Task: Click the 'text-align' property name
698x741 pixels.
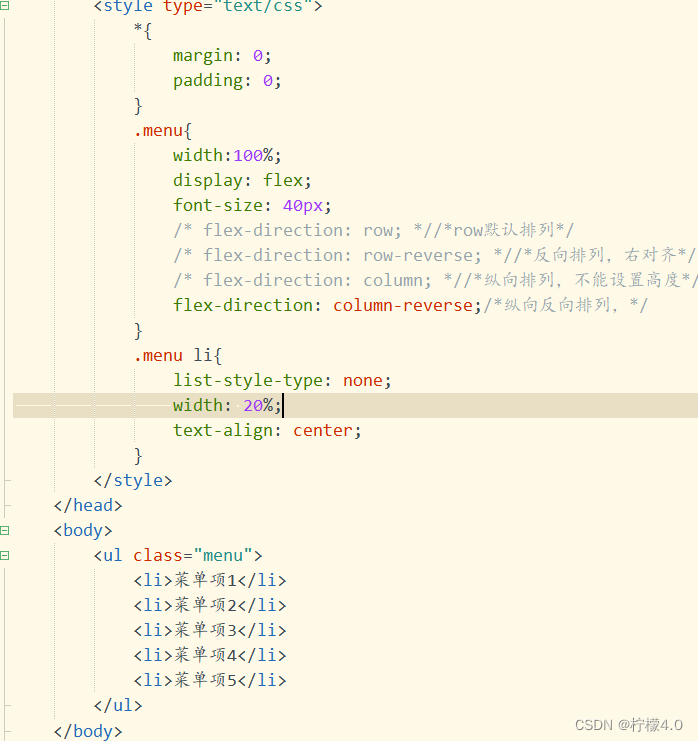Action: pos(223,431)
